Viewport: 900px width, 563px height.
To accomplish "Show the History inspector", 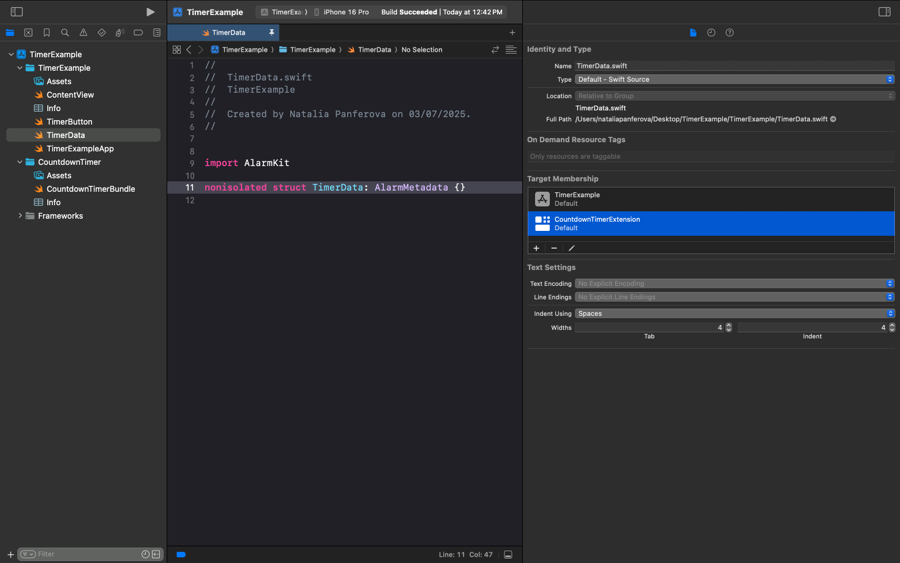I will click(x=711, y=33).
